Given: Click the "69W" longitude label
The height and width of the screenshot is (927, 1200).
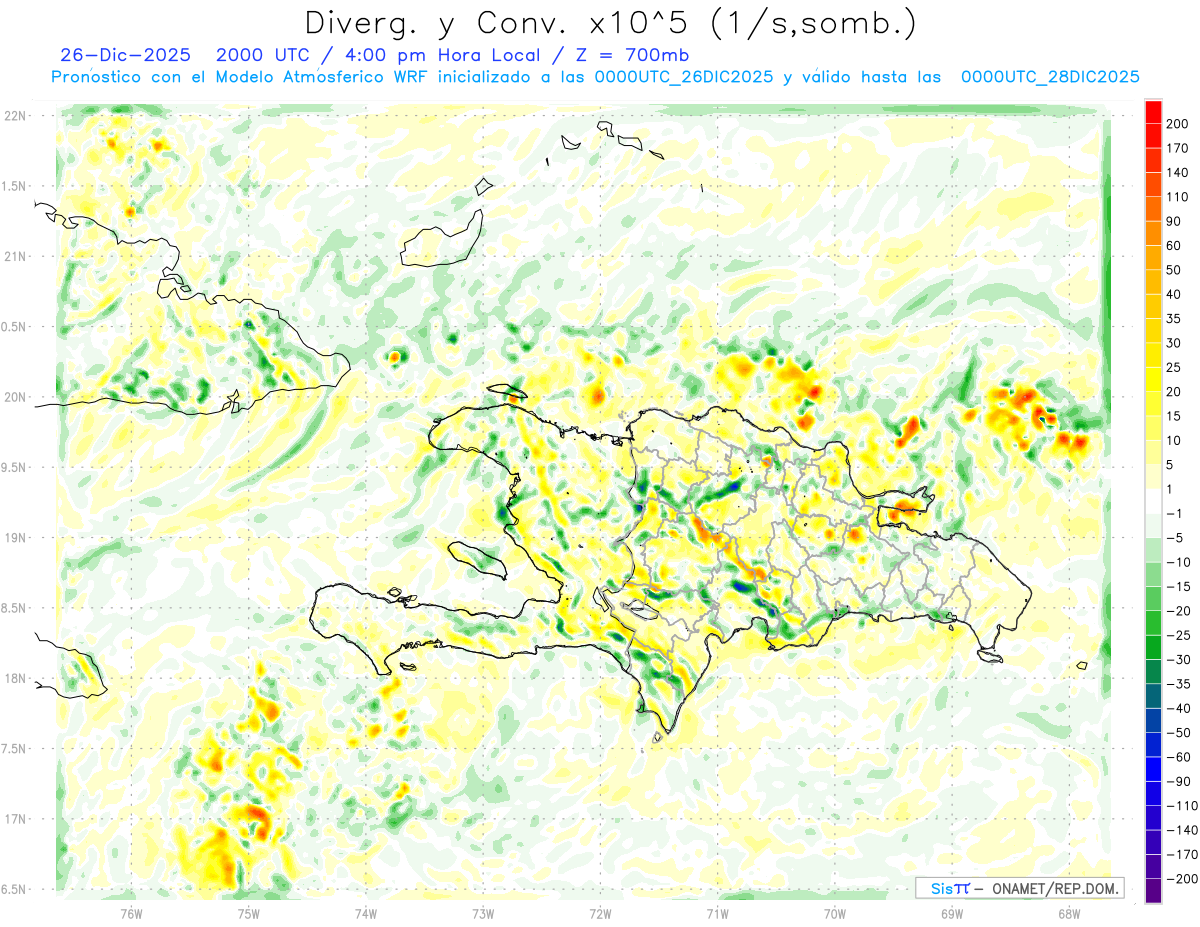Looking at the screenshot, I should pos(952,913).
